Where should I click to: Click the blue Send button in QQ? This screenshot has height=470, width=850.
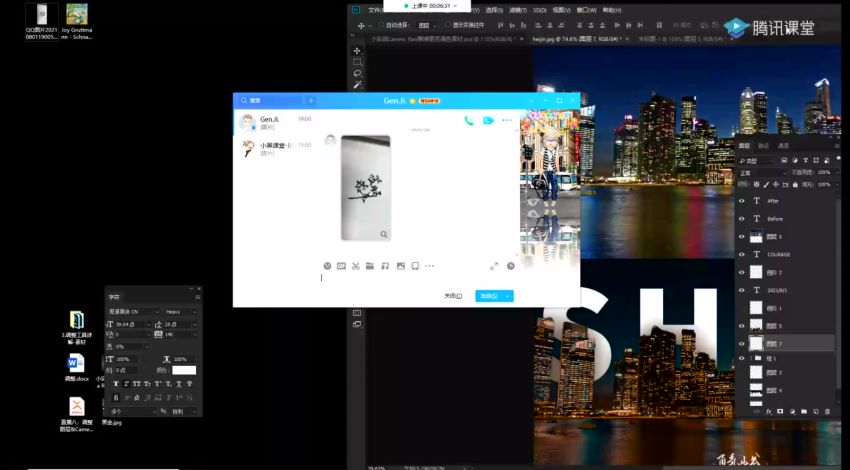click(489, 296)
